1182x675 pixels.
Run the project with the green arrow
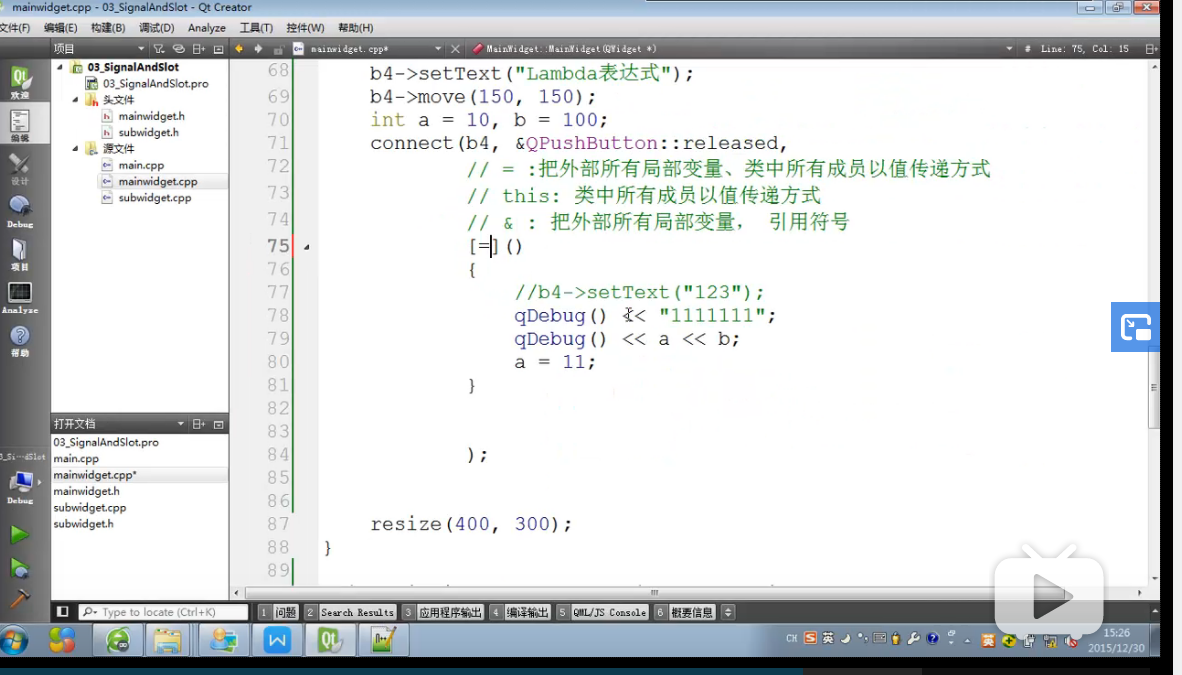tap(20, 535)
